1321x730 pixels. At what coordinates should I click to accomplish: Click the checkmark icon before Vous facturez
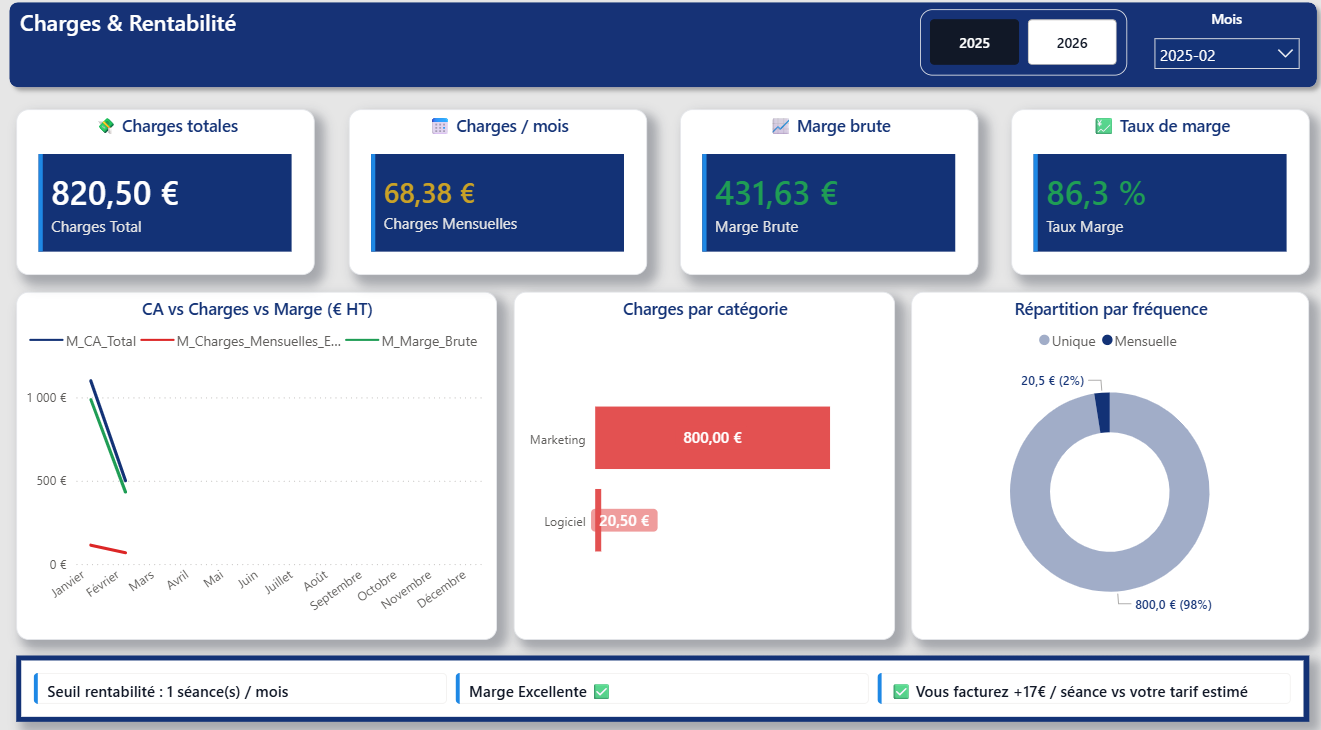901,691
